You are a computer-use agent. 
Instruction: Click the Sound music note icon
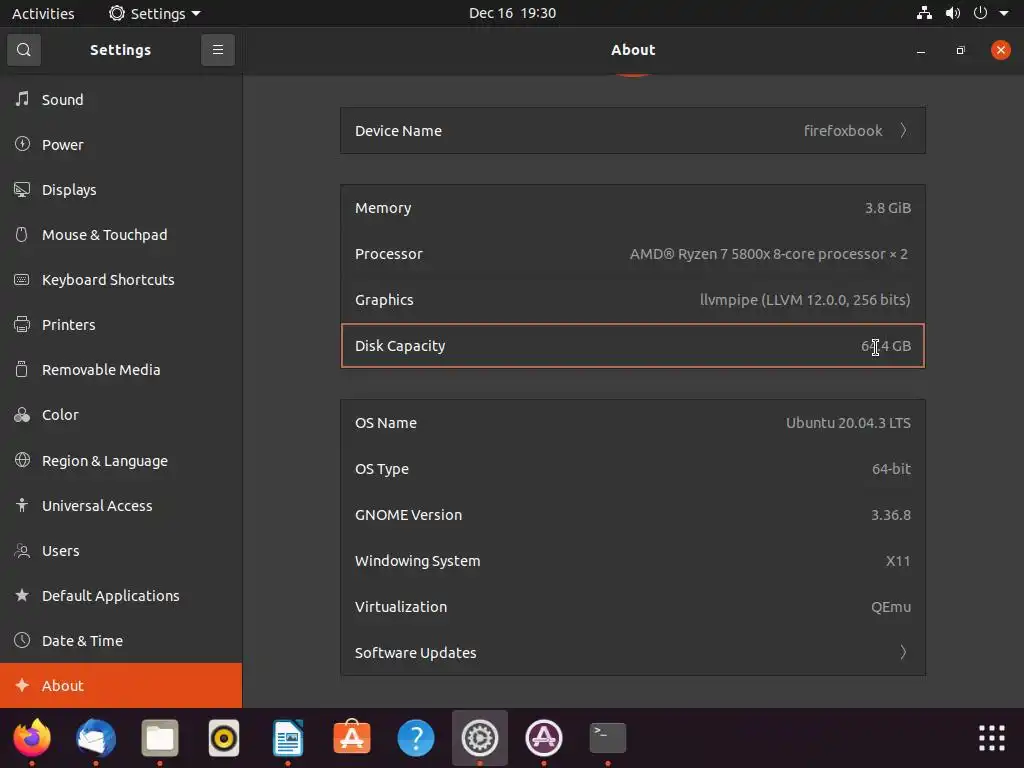coord(22,99)
